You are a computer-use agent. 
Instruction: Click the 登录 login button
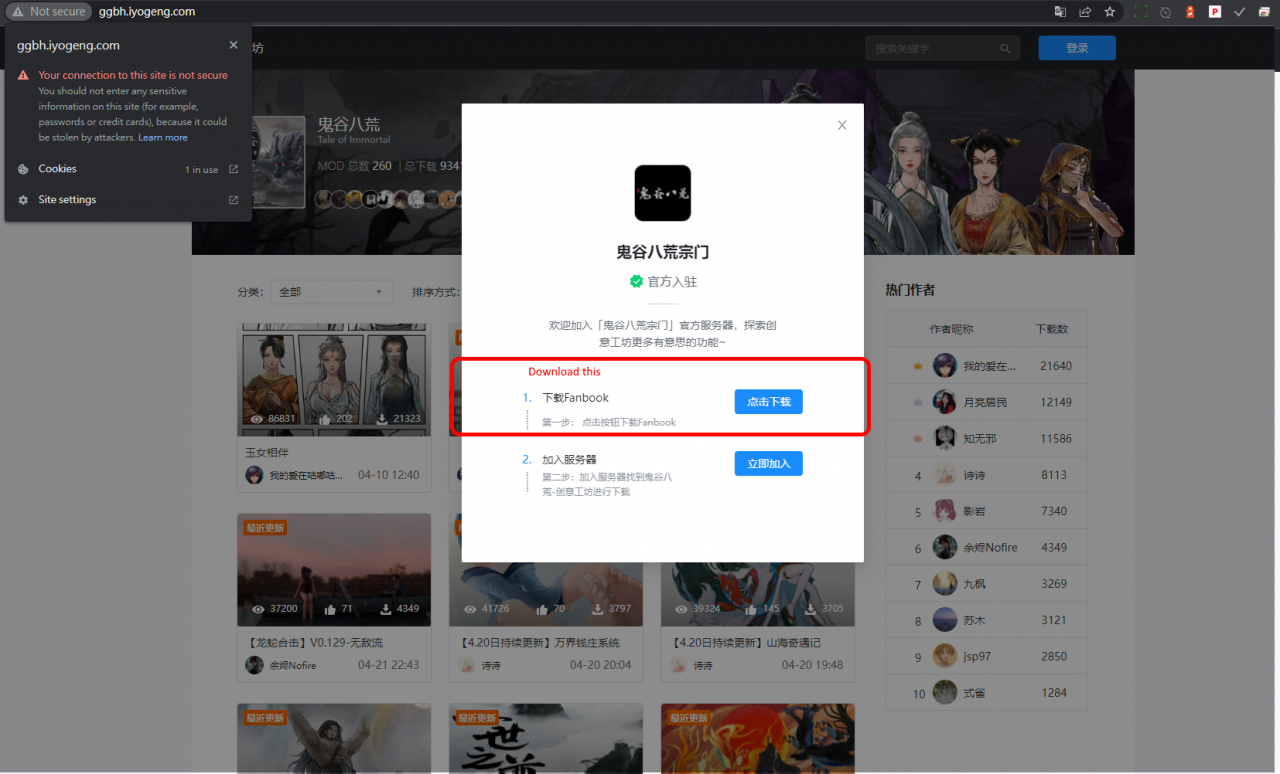pos(1077,48)
